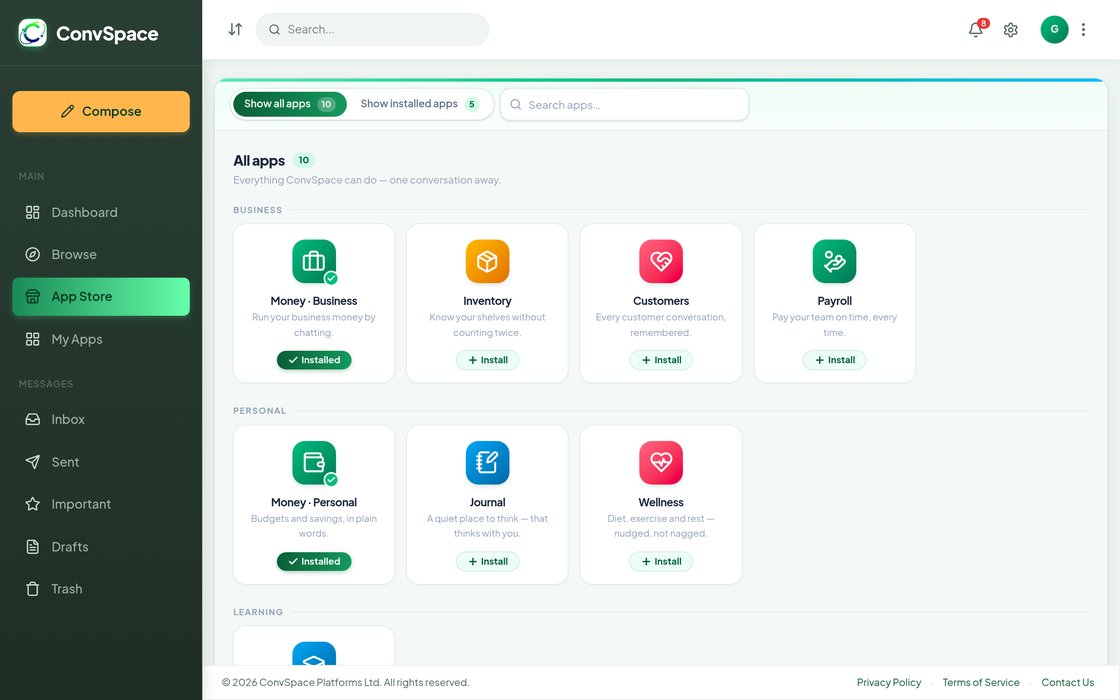
Task: Click the Inventory app title
Action: 487,301
